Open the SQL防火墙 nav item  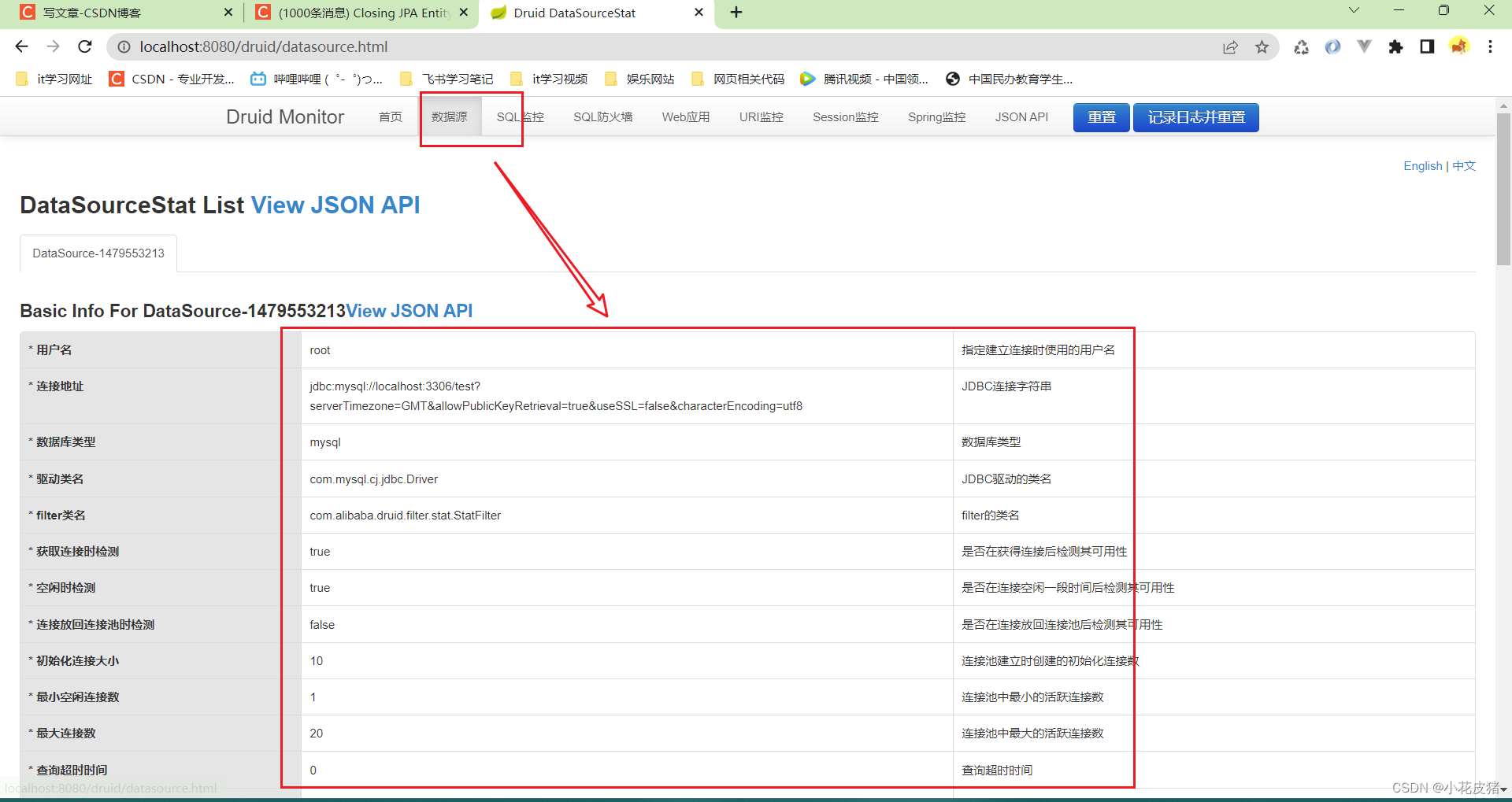point(603,116)
